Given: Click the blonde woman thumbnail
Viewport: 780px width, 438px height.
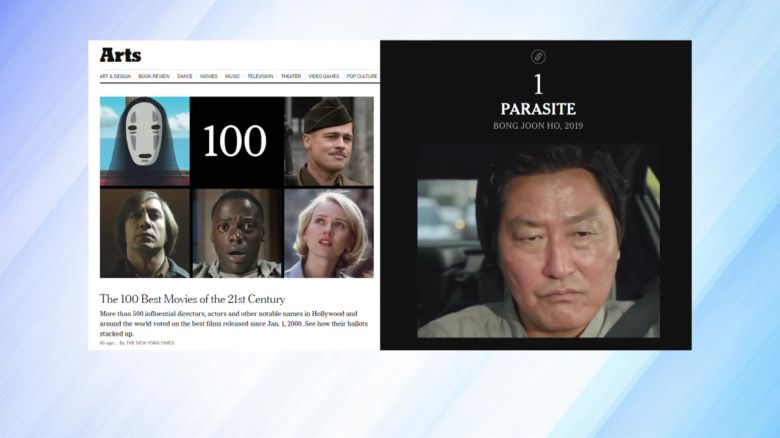Looking at the screenshot, I should (x=328, y=233).
